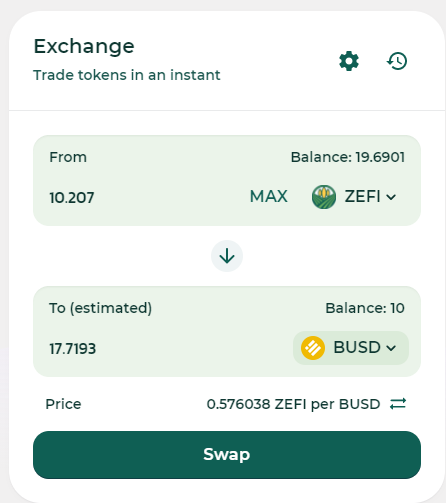Expand the ZEFI token chevron
Image resolution: width=446 pixels, height=503 pixels.
[391, 197]
